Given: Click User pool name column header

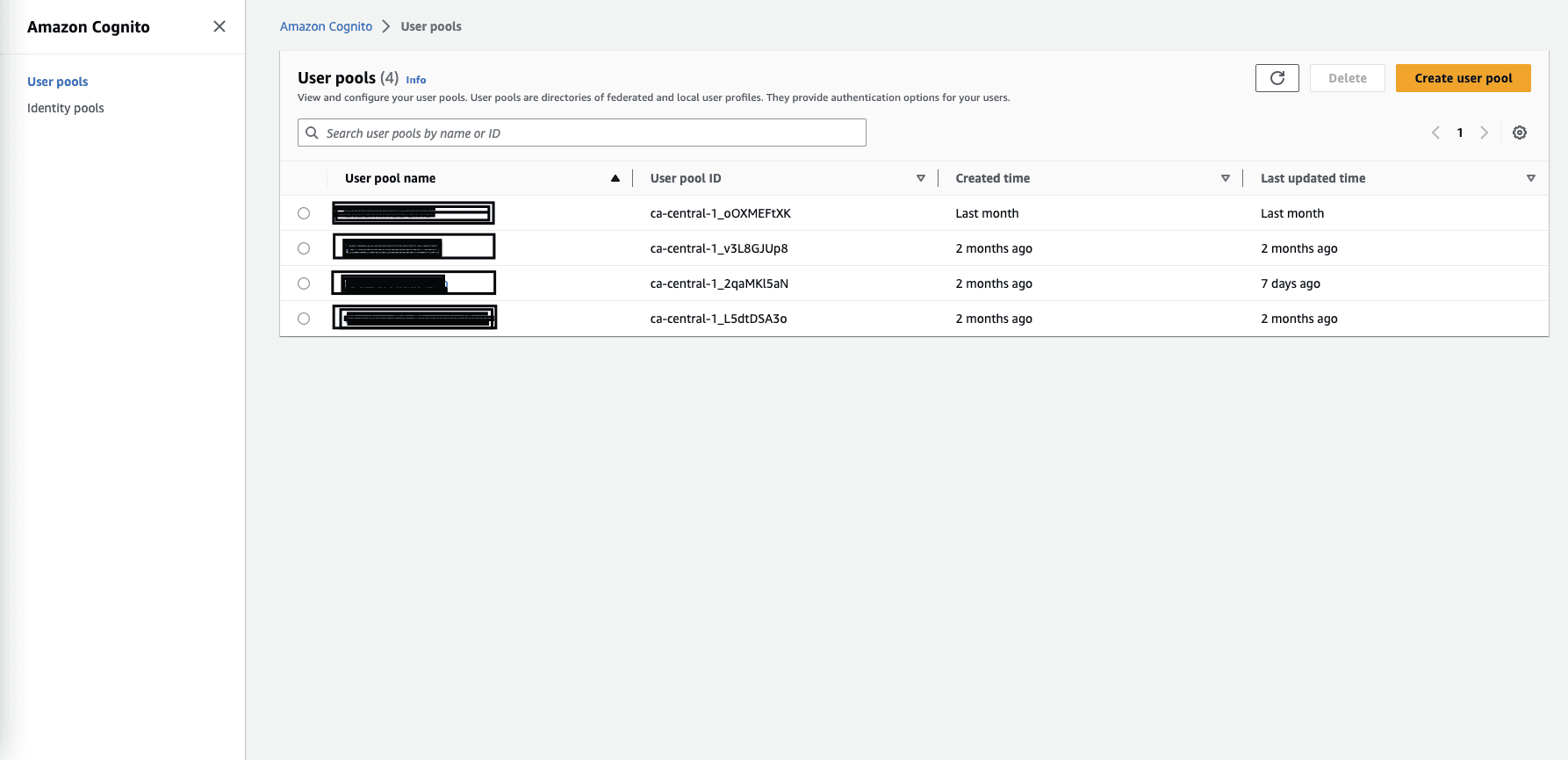Looking at the screenshot, I should coord(391,178).
